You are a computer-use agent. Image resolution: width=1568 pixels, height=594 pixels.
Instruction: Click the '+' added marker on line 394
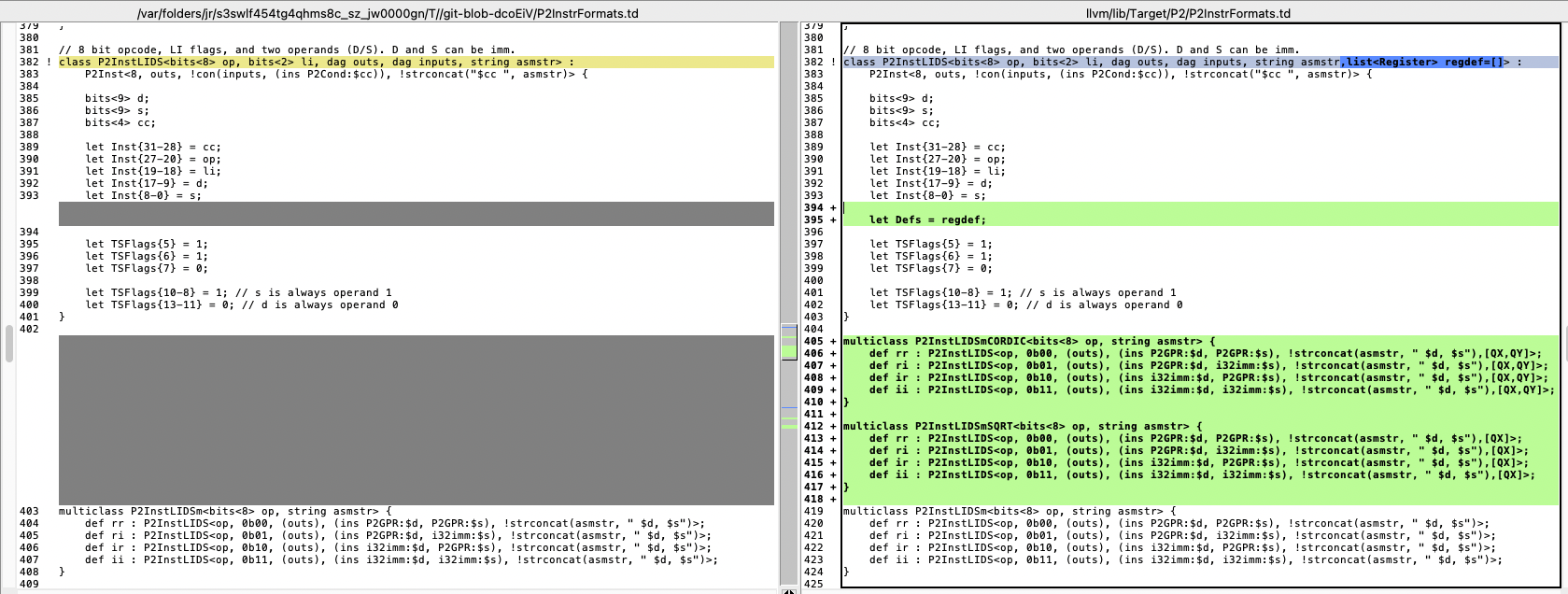point(833,208)
